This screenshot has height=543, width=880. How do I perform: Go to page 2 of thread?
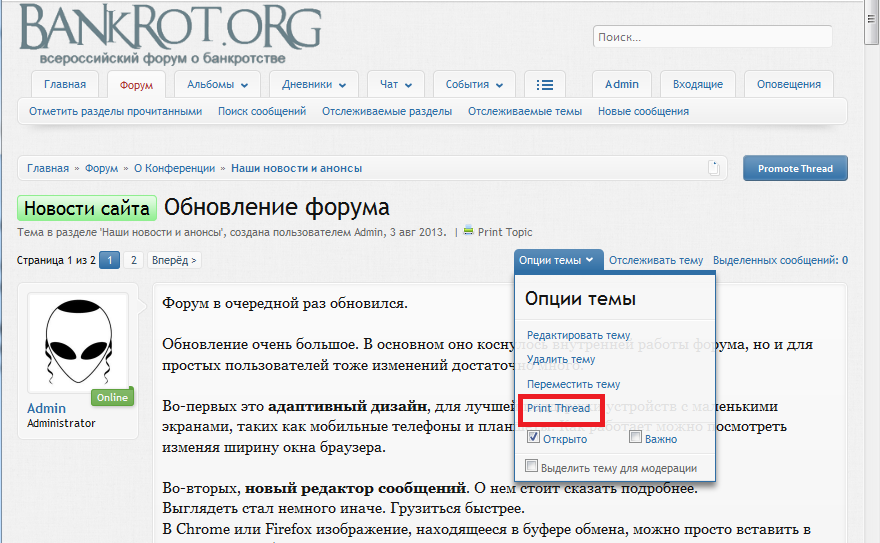click(132, 260)
